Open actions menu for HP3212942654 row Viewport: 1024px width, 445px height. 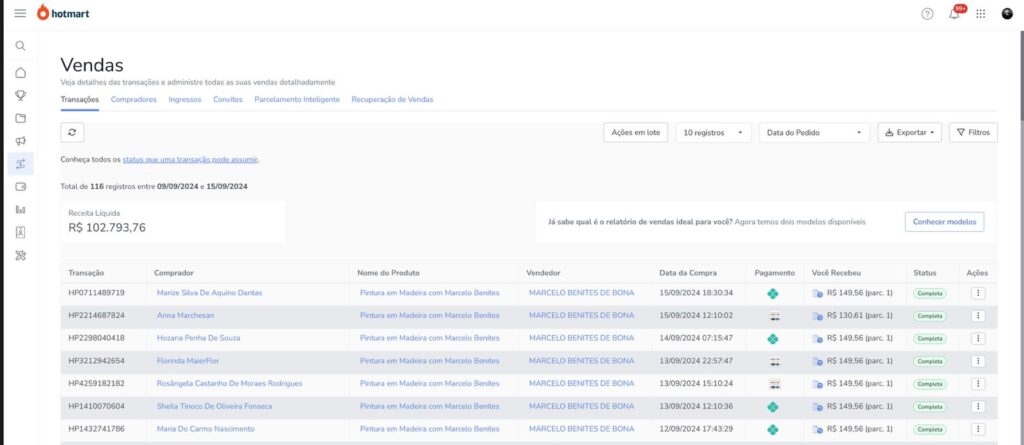pyautogui.click(x=978, y=361)
